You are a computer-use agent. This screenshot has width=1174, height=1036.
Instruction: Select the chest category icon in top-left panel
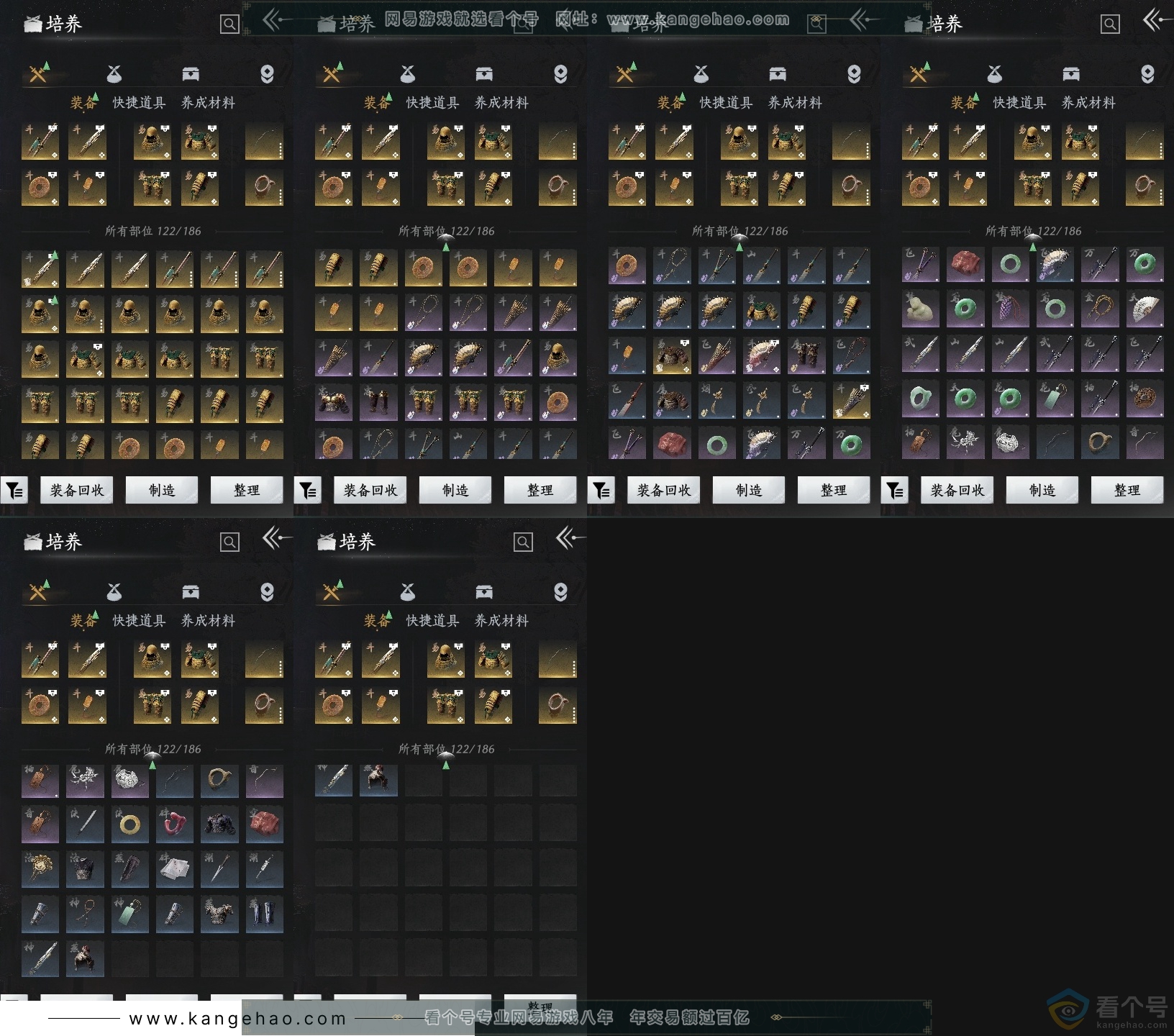[191, 73]
